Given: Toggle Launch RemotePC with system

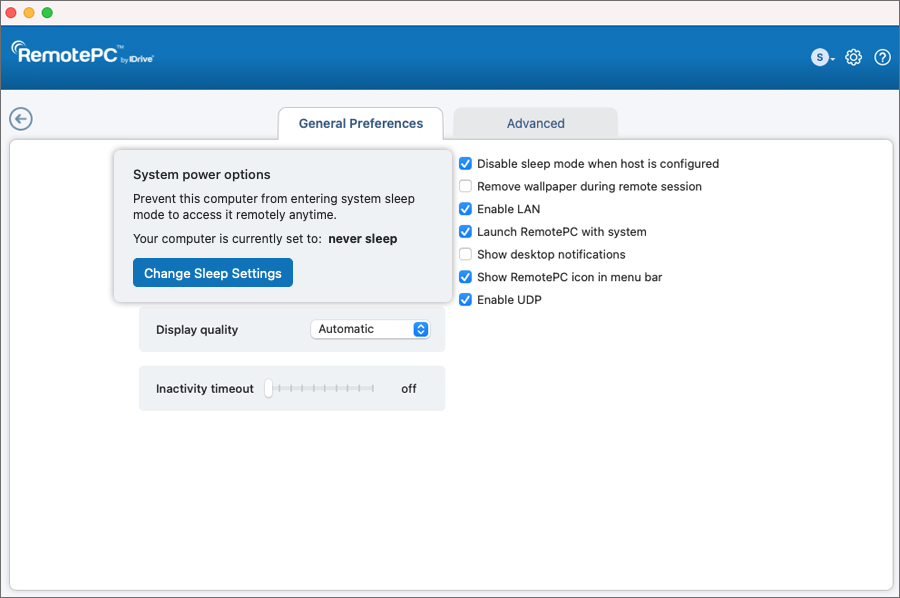Looking at the screenshot, I should tap(465, 231).
